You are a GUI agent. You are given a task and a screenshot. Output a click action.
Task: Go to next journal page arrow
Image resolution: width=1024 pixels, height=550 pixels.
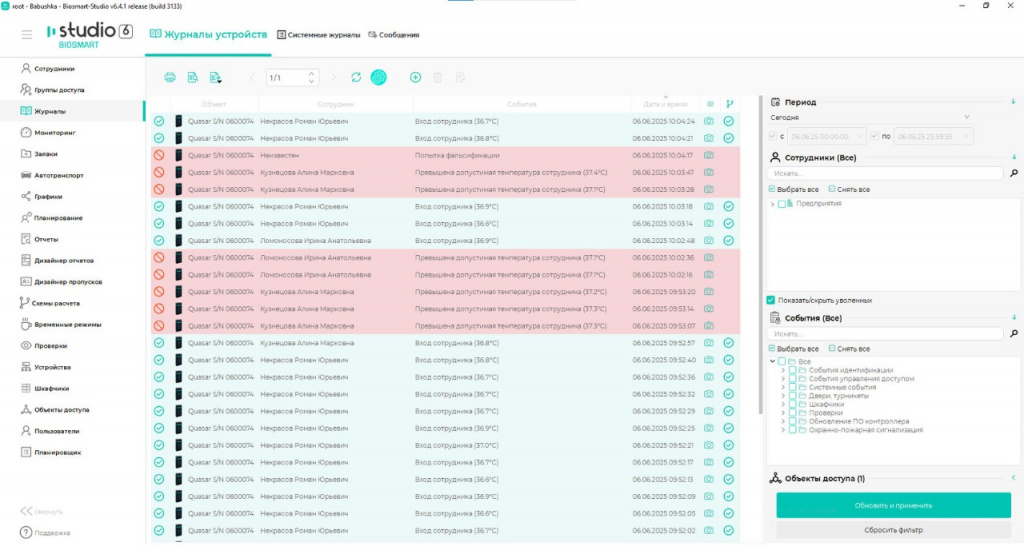coord(333,77)
